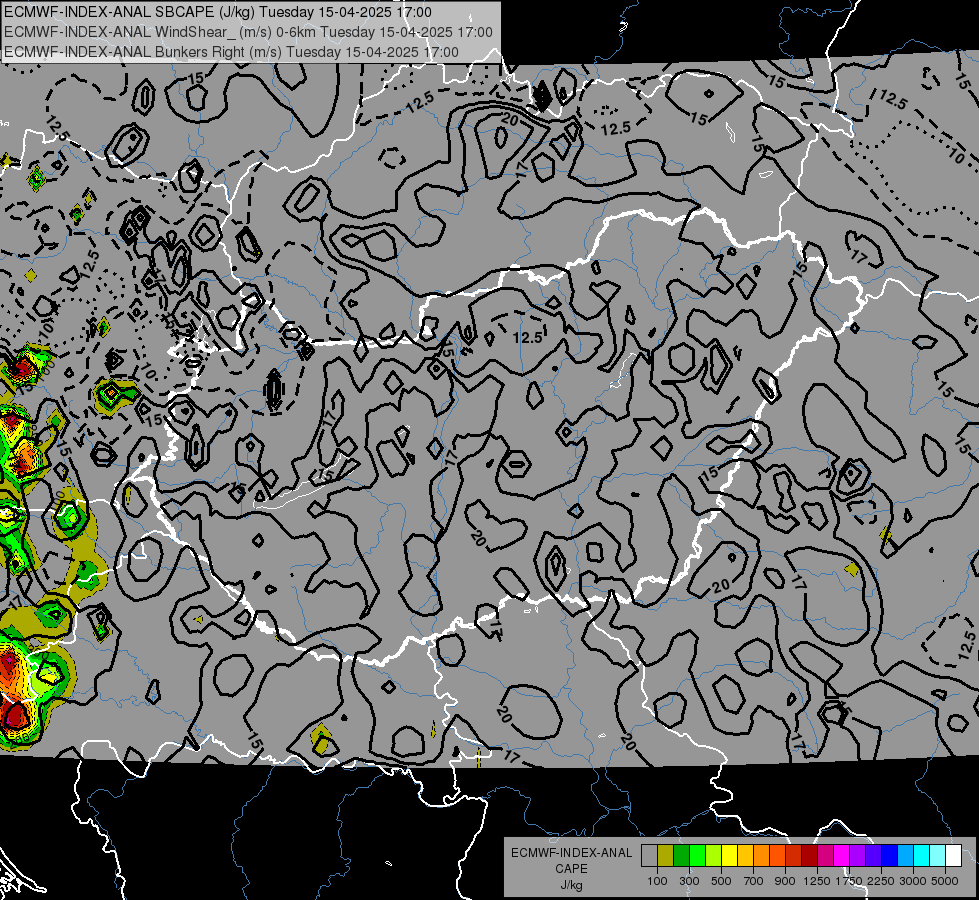Select the bright cyan legend swatch
This screenshot has width=979, height=900.
click(922, 856)
